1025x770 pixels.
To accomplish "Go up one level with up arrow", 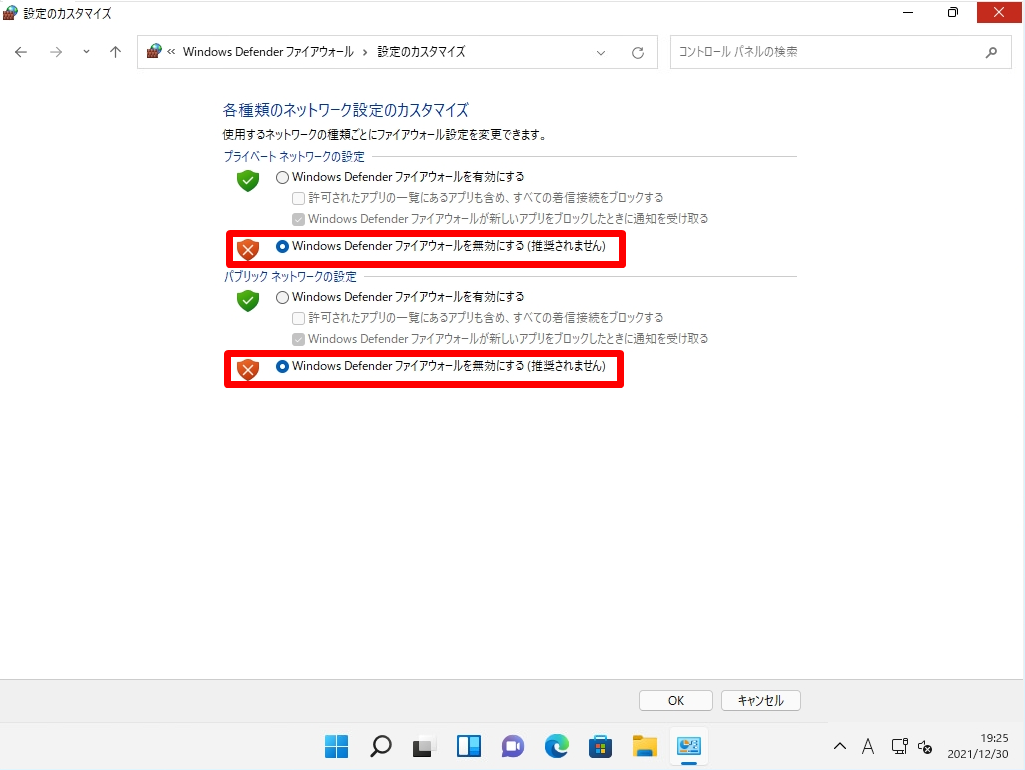I will (116, 52).
